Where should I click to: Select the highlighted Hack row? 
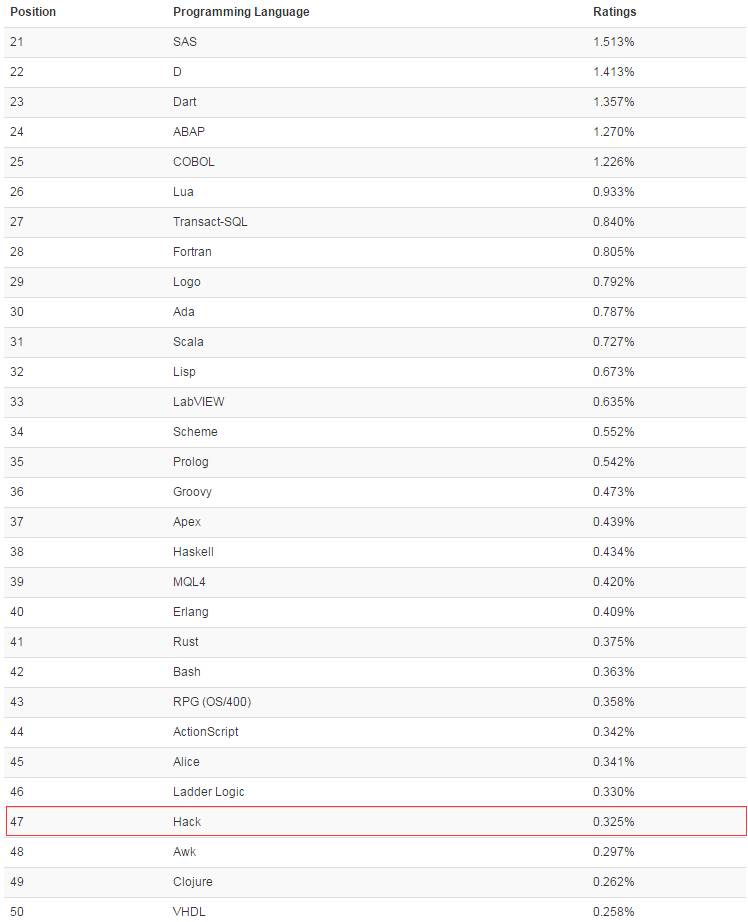376,822
